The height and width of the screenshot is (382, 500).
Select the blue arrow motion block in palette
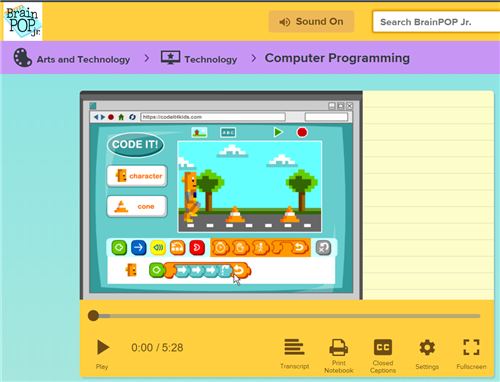click(x=139, y=248)
